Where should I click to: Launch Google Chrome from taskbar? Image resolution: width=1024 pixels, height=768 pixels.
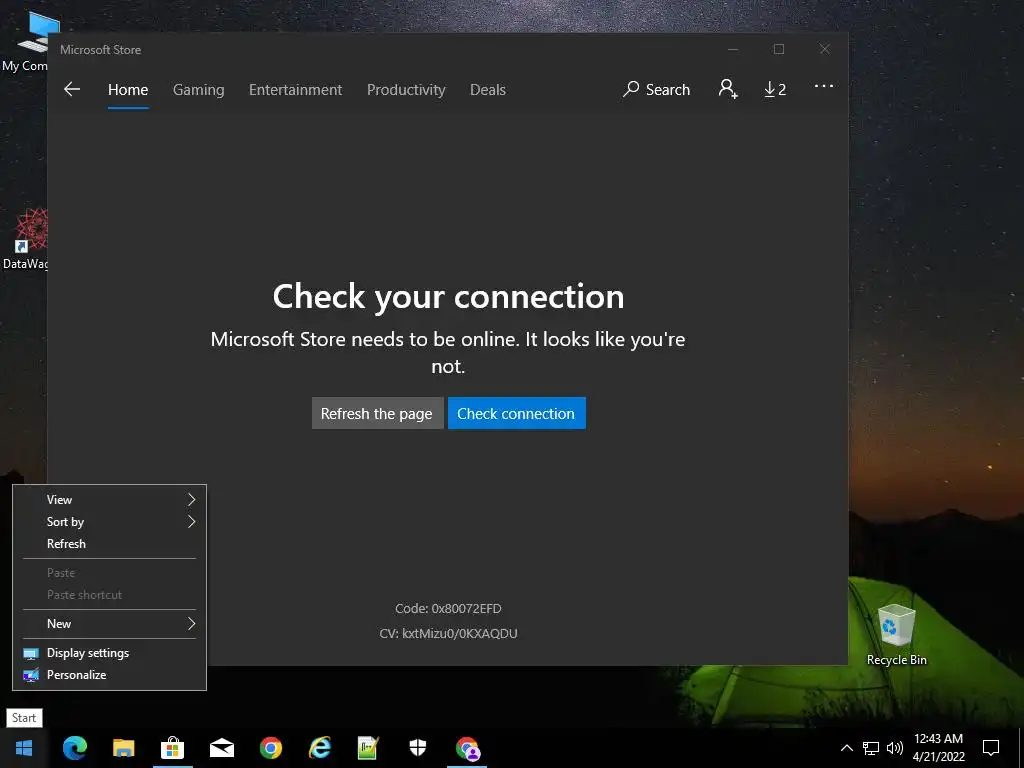270,748
